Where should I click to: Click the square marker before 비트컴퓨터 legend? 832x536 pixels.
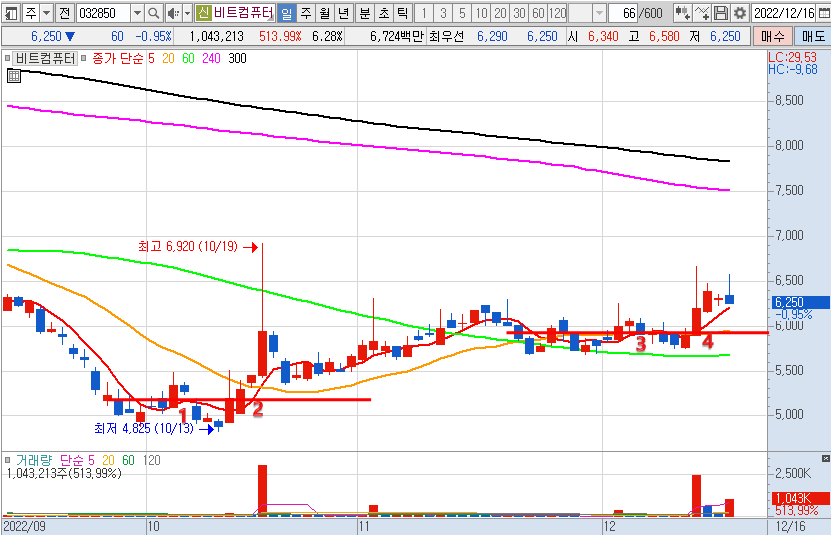coord(7,58)
